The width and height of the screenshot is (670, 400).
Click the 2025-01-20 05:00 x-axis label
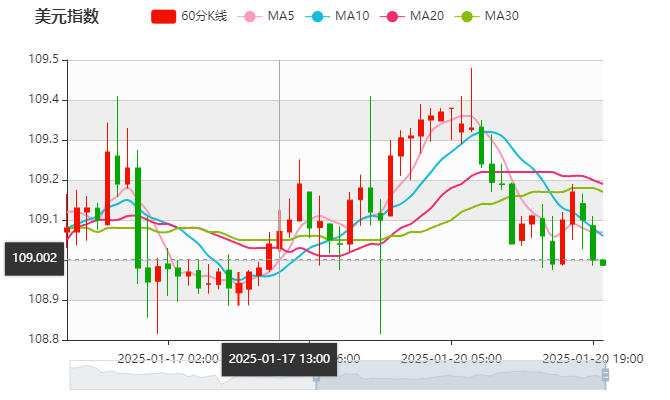tap(450, 356)
